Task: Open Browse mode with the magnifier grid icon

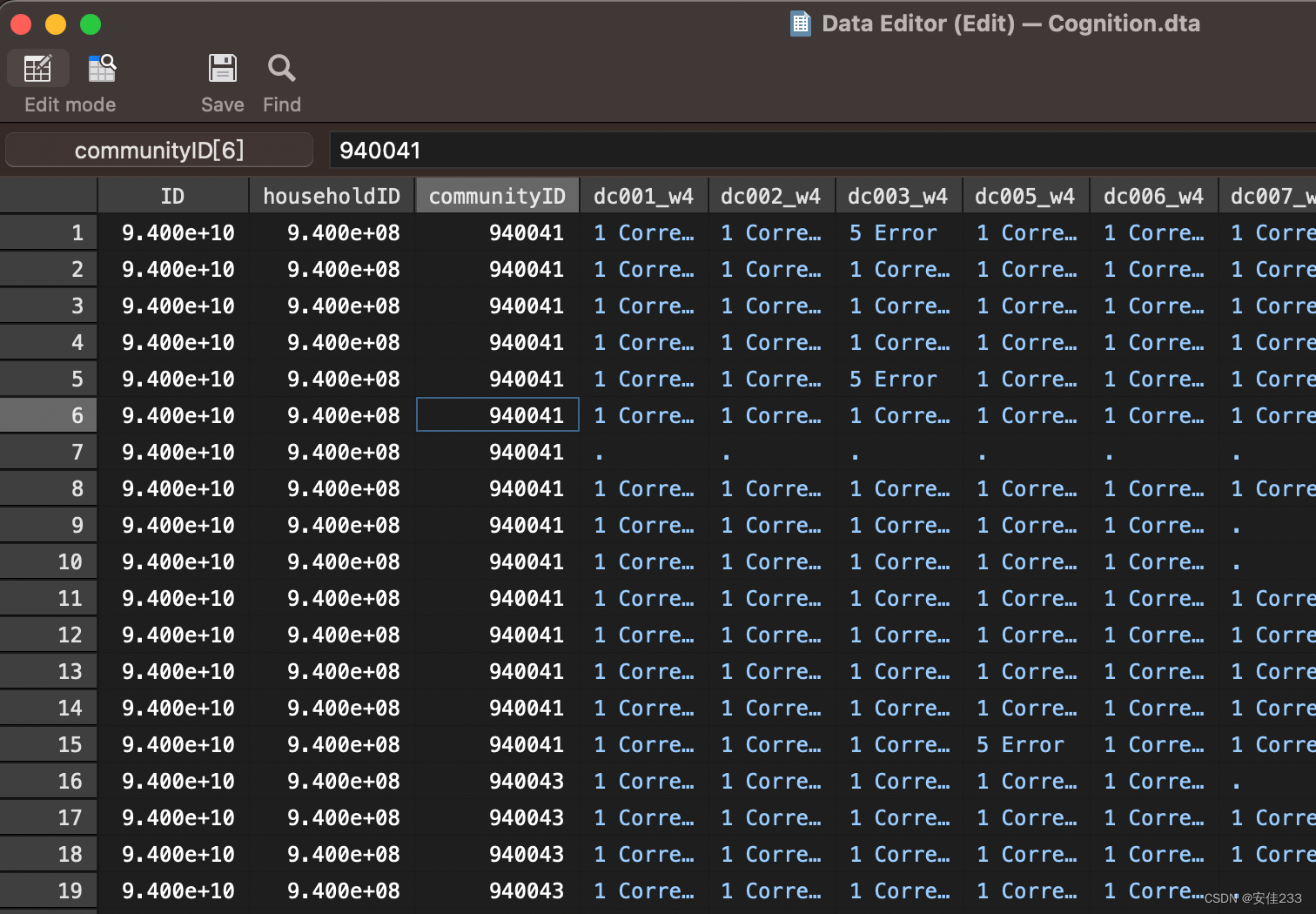Action: pos(102,69)
